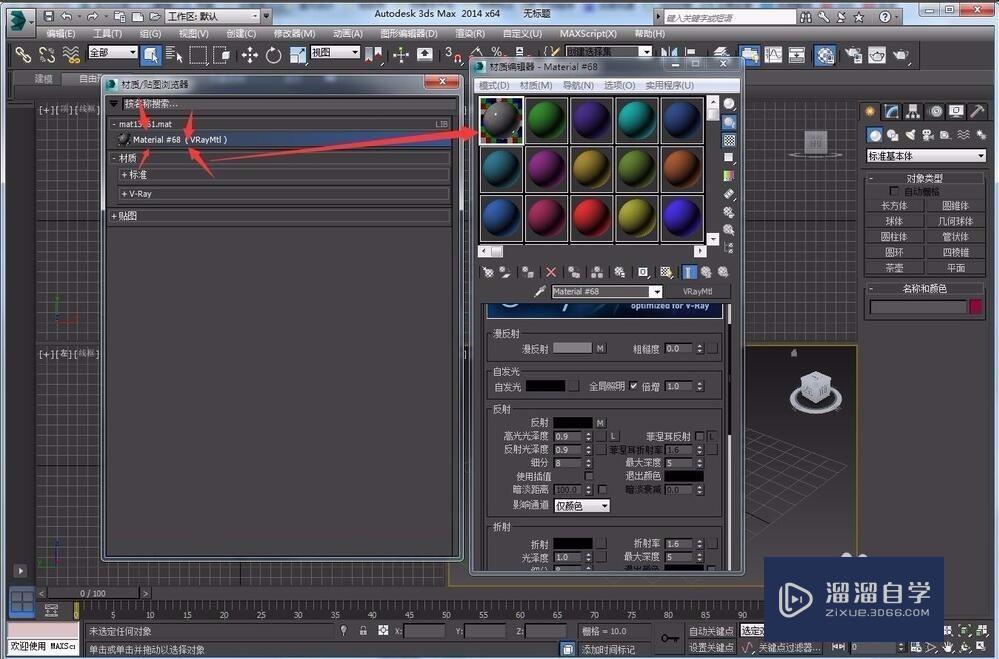The width and height of the screenshot is (999, 659).
Task: Open 模式(D) menu in Material Editor
Action: click(x=494, y=85)
